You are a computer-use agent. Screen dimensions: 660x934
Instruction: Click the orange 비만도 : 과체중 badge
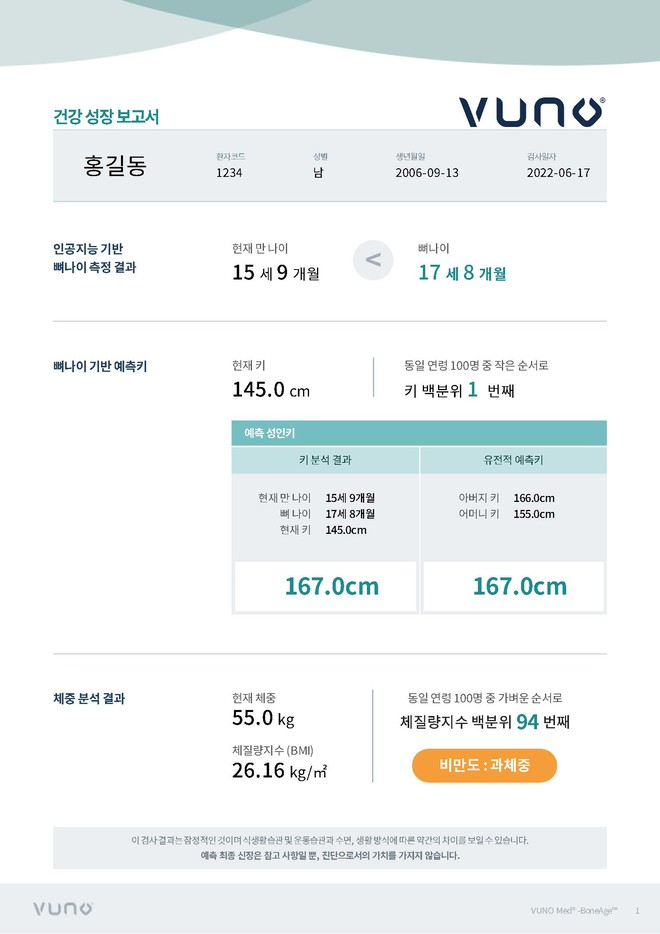tap(484, 766)
